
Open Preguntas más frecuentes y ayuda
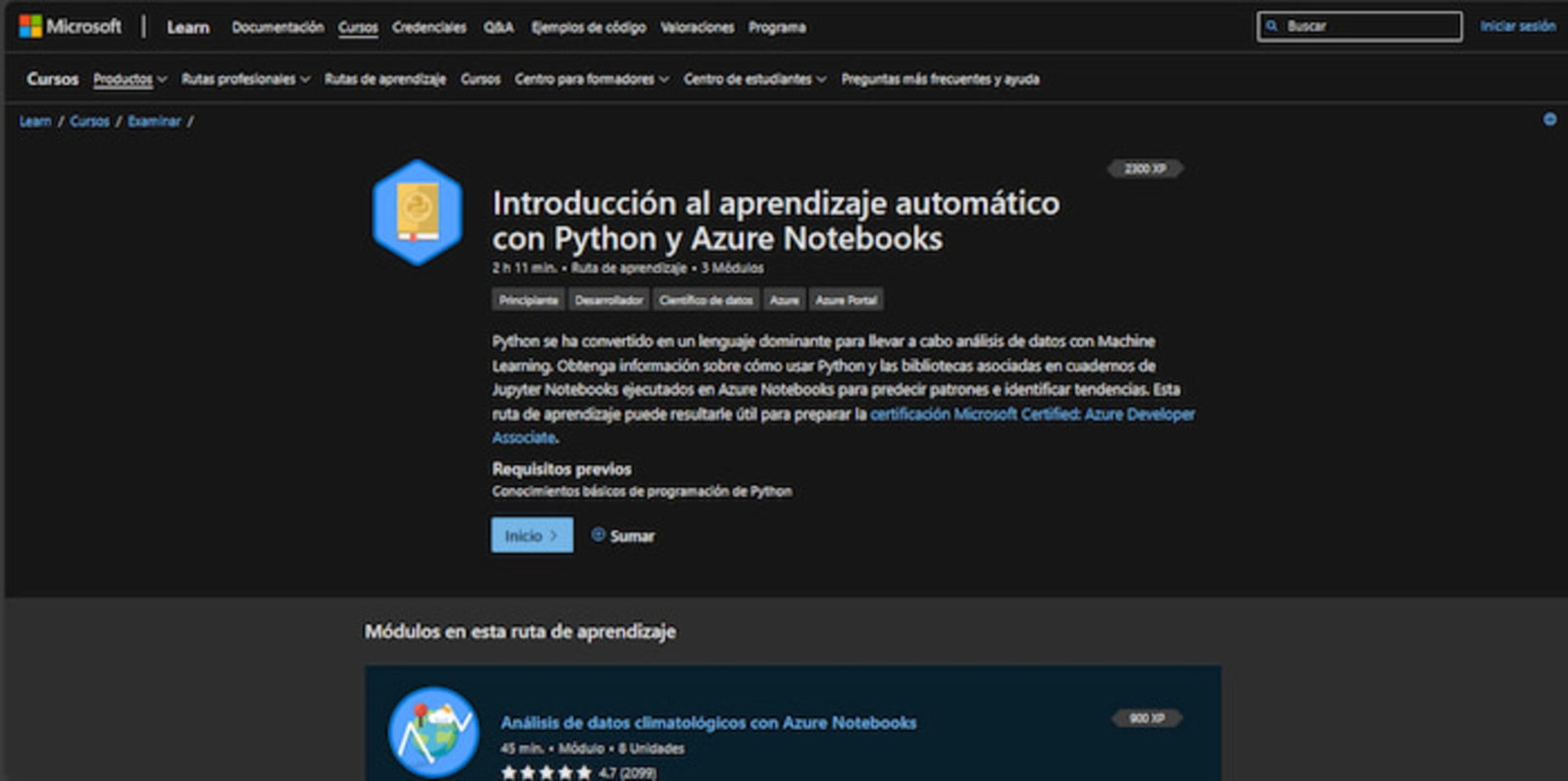940,79
